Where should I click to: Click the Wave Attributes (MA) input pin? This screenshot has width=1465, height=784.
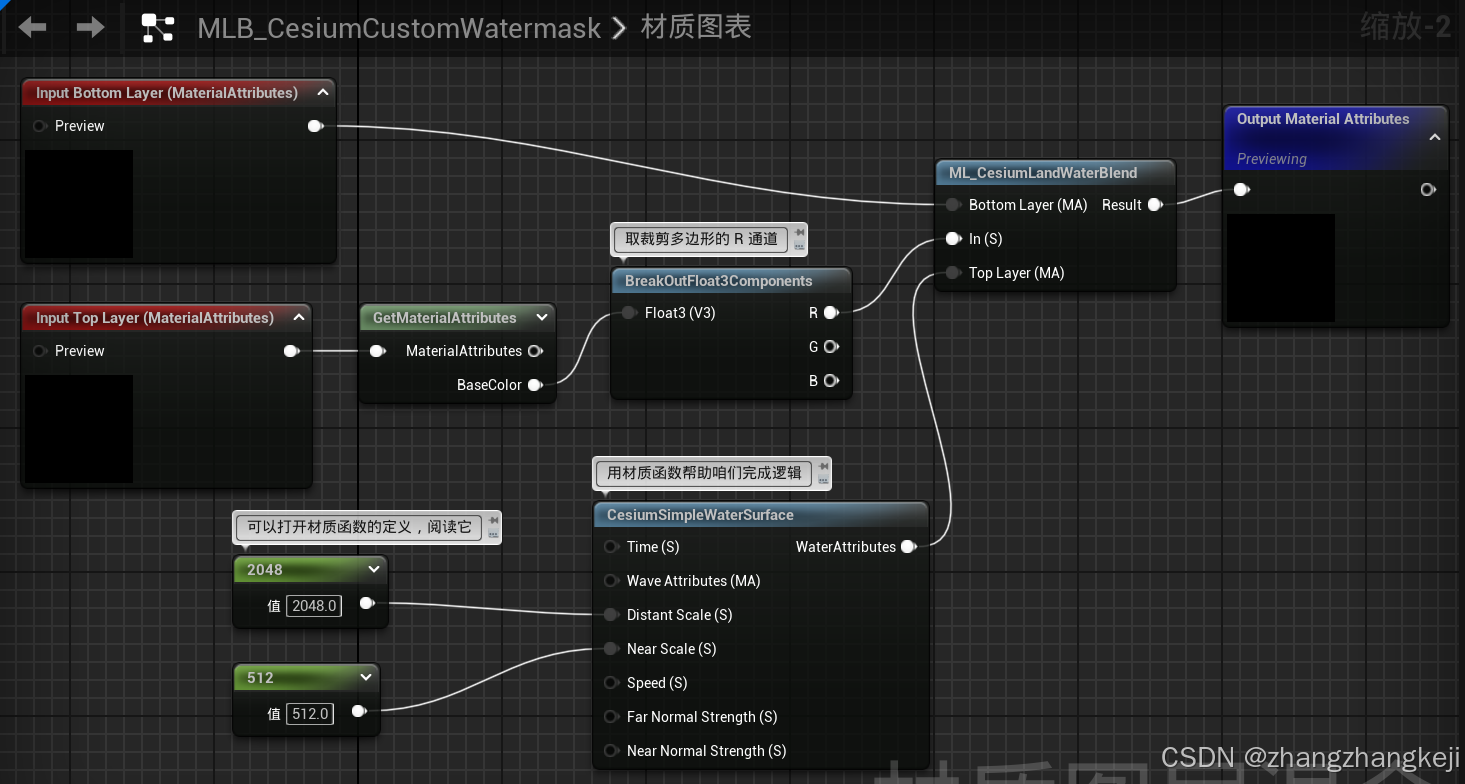click(611, 581)
